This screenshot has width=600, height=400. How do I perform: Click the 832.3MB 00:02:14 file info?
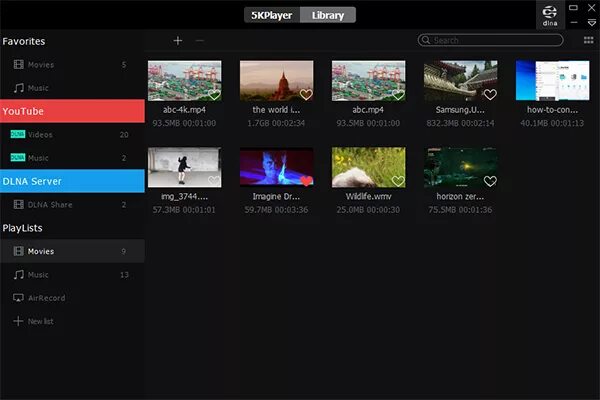(460, 123)
